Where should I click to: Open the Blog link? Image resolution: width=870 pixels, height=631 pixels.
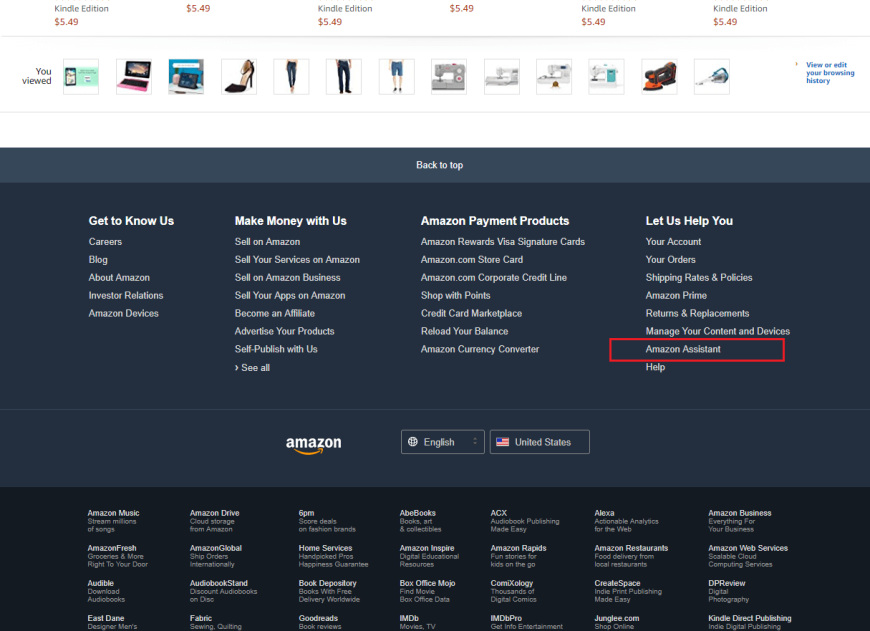pos(98,259)
